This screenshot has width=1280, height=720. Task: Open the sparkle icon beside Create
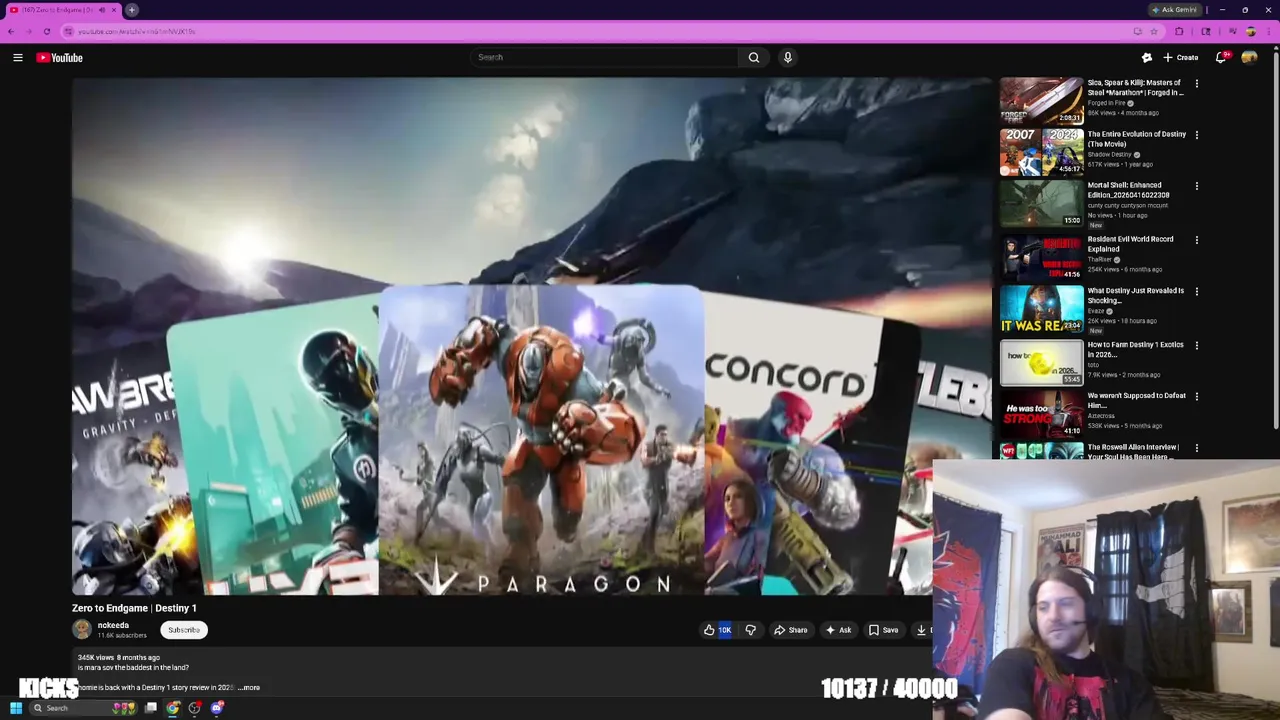tap(1147, 57)
